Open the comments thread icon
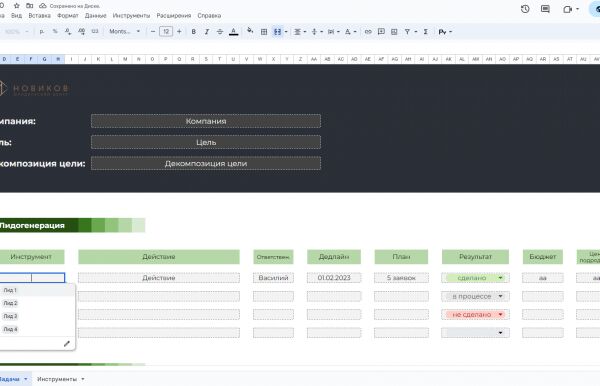The width and height of the screenshot is (600, 386). point(545,9)
